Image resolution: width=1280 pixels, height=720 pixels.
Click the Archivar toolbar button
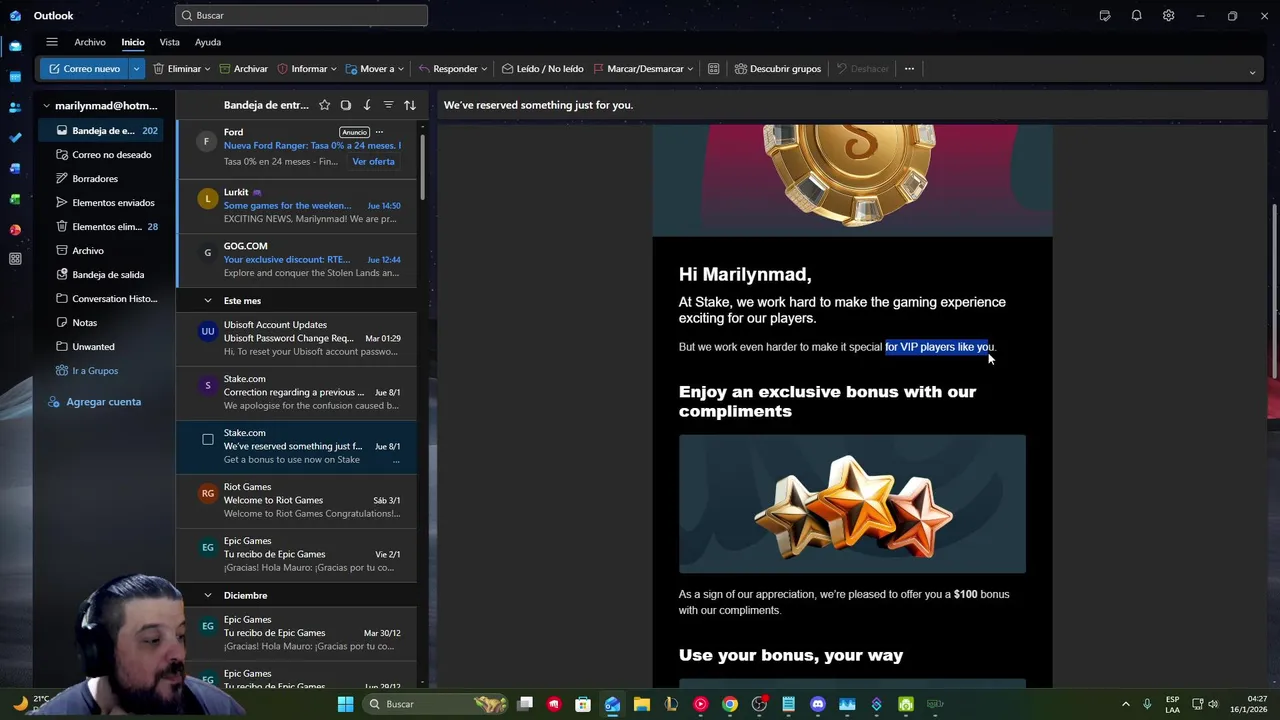click(244, 69)
